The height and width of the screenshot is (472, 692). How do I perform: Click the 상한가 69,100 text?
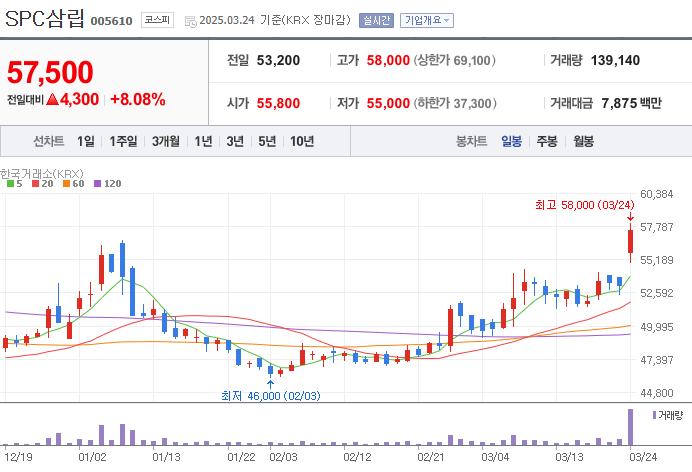pos(455,60)
